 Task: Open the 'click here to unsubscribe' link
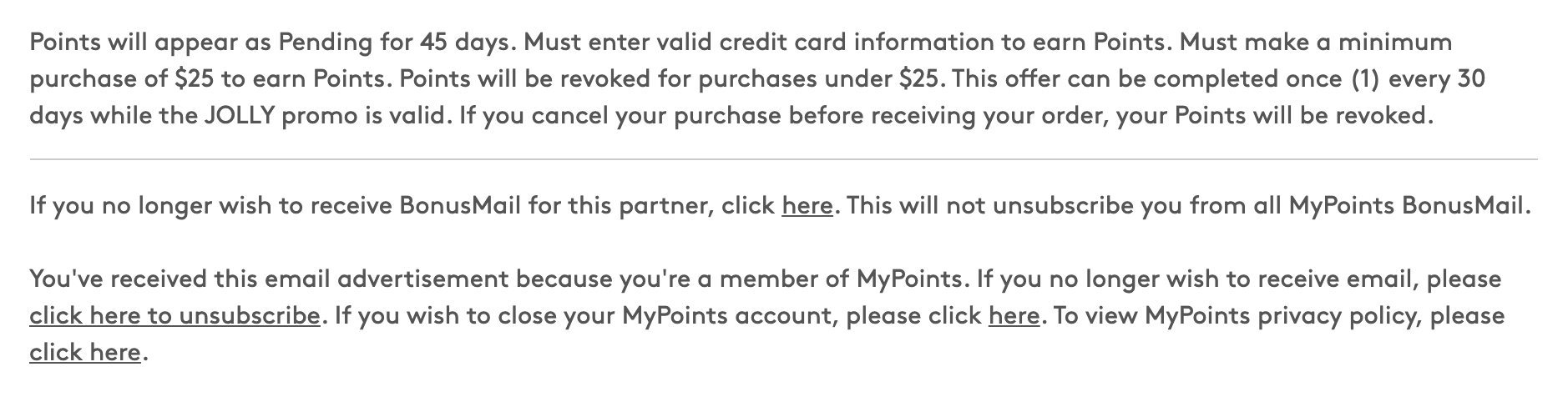point(175,316)
